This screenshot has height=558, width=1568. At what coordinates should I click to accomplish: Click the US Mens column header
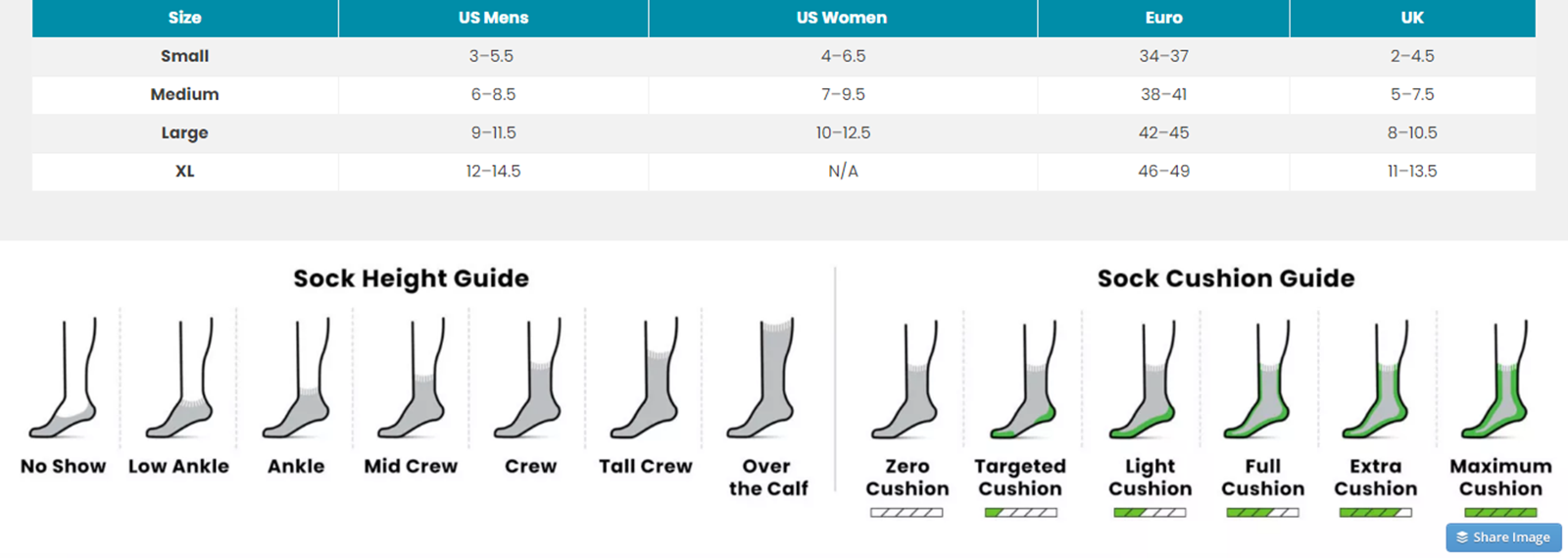coord(493,18)
